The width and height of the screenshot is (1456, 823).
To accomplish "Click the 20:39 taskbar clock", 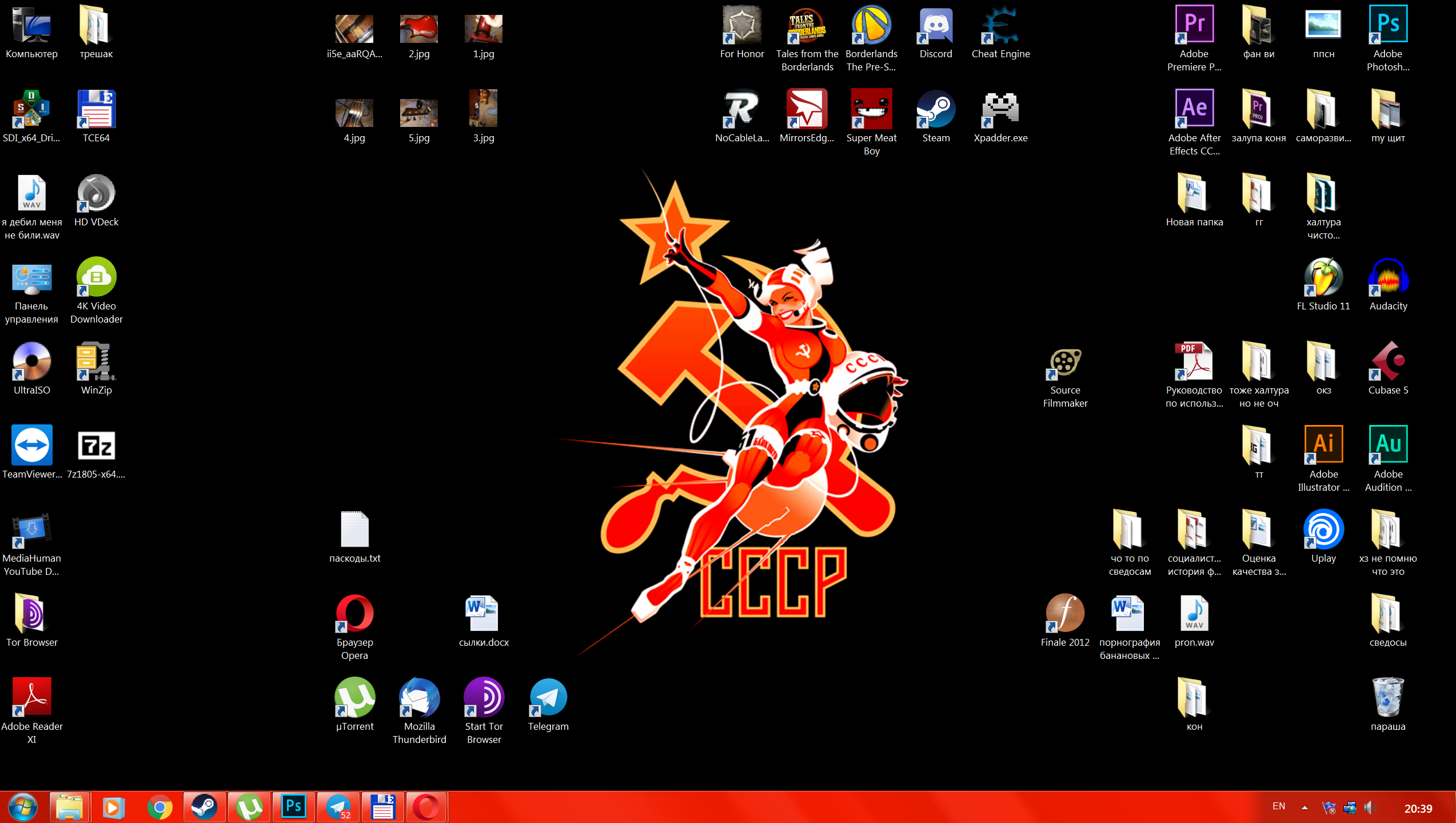I will [x=1418, y=808].
